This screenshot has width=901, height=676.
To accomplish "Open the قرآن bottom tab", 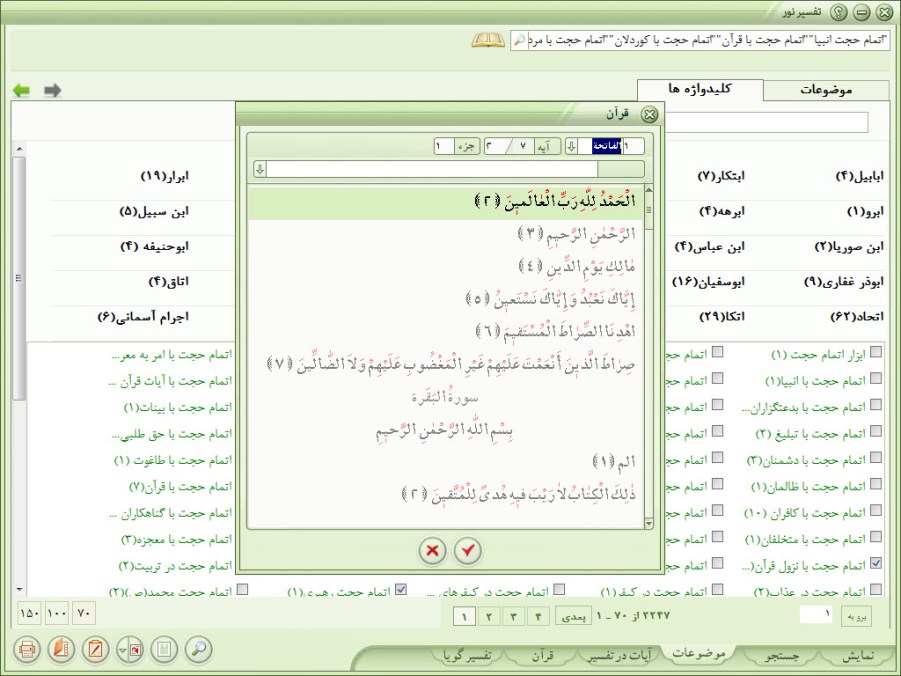I will pos(541,656).
